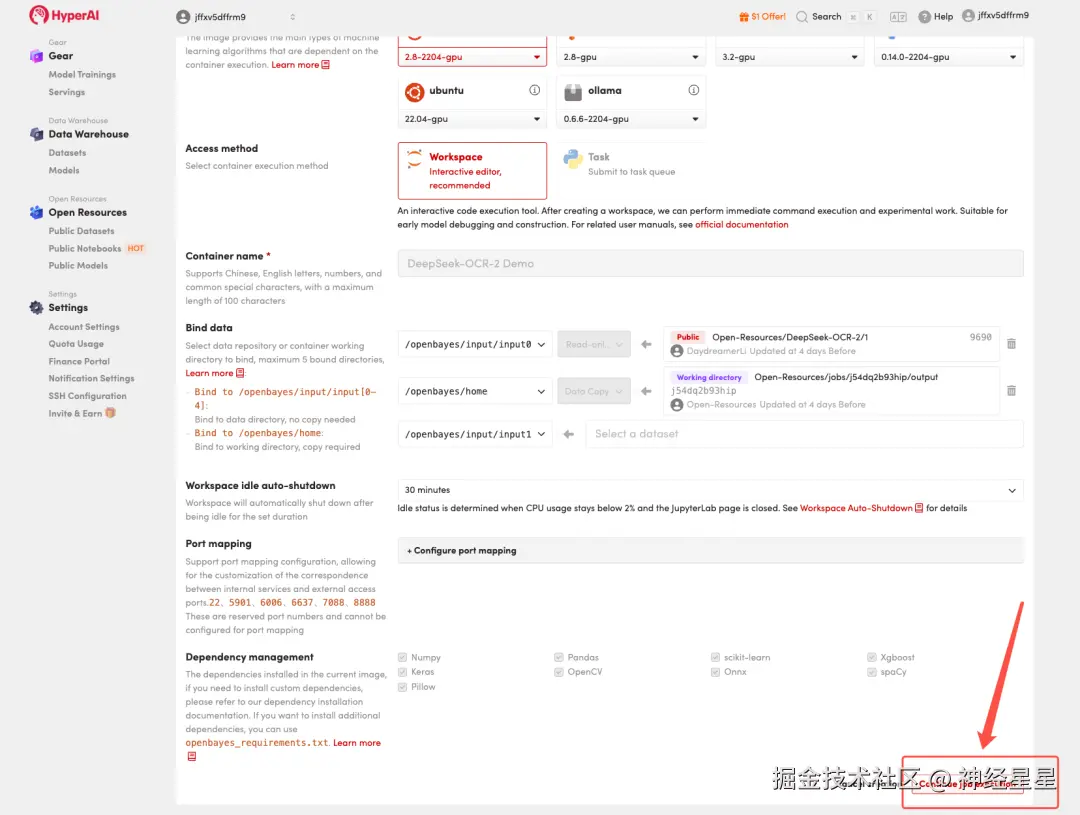Toggle the Numpy checkbox
The width and height of the screenshot is (1080, 815).
[402, 657]
